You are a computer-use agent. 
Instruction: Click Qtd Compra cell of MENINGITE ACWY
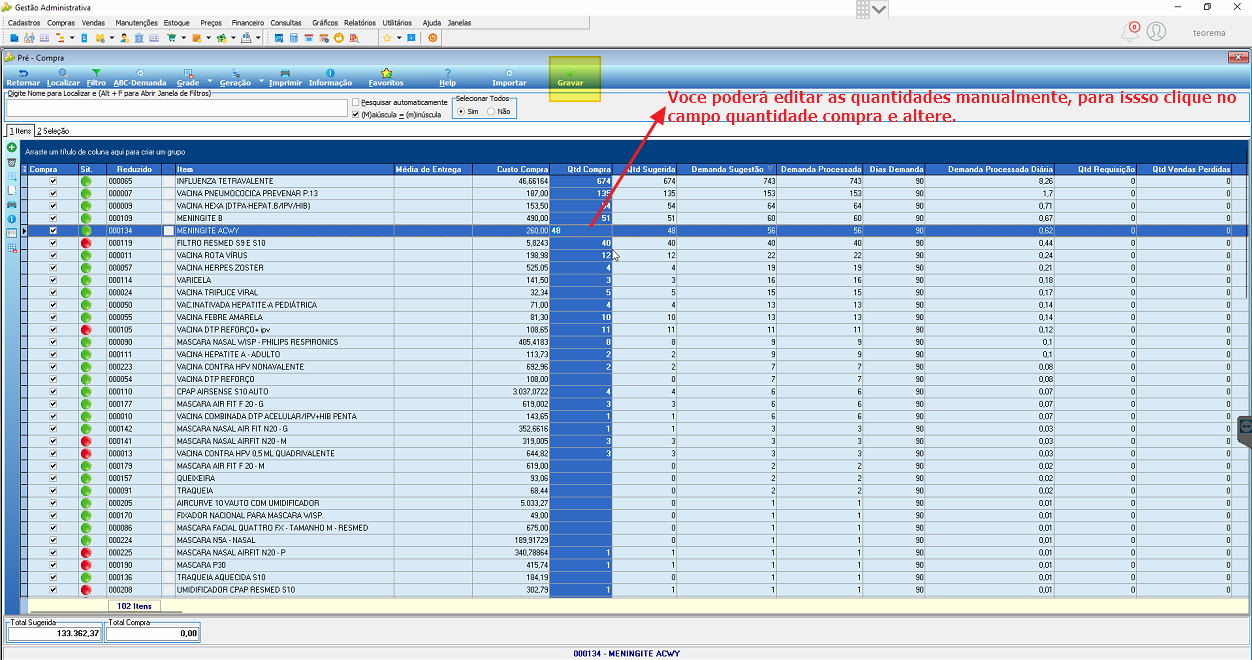tap(581, 231)
